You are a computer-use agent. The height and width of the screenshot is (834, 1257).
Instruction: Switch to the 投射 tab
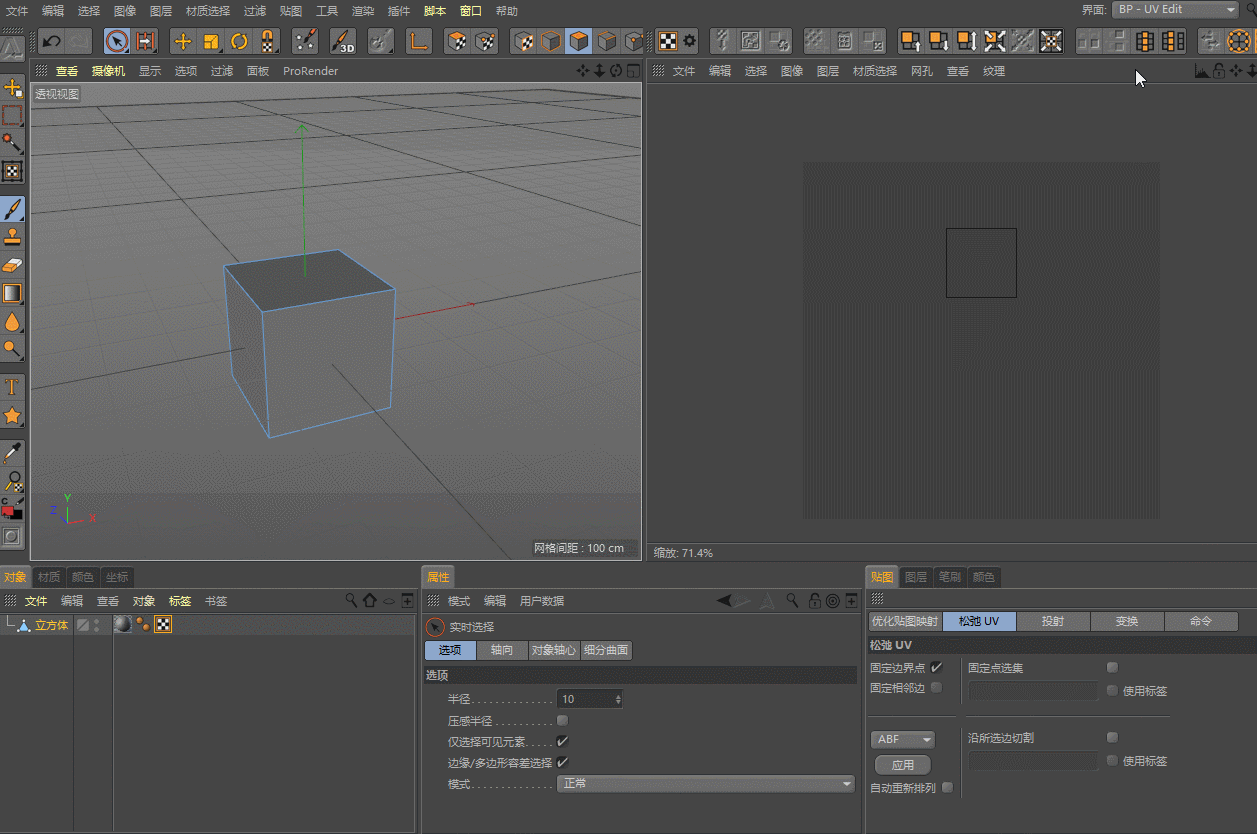pyautogui.click(x=1052, y=621)
